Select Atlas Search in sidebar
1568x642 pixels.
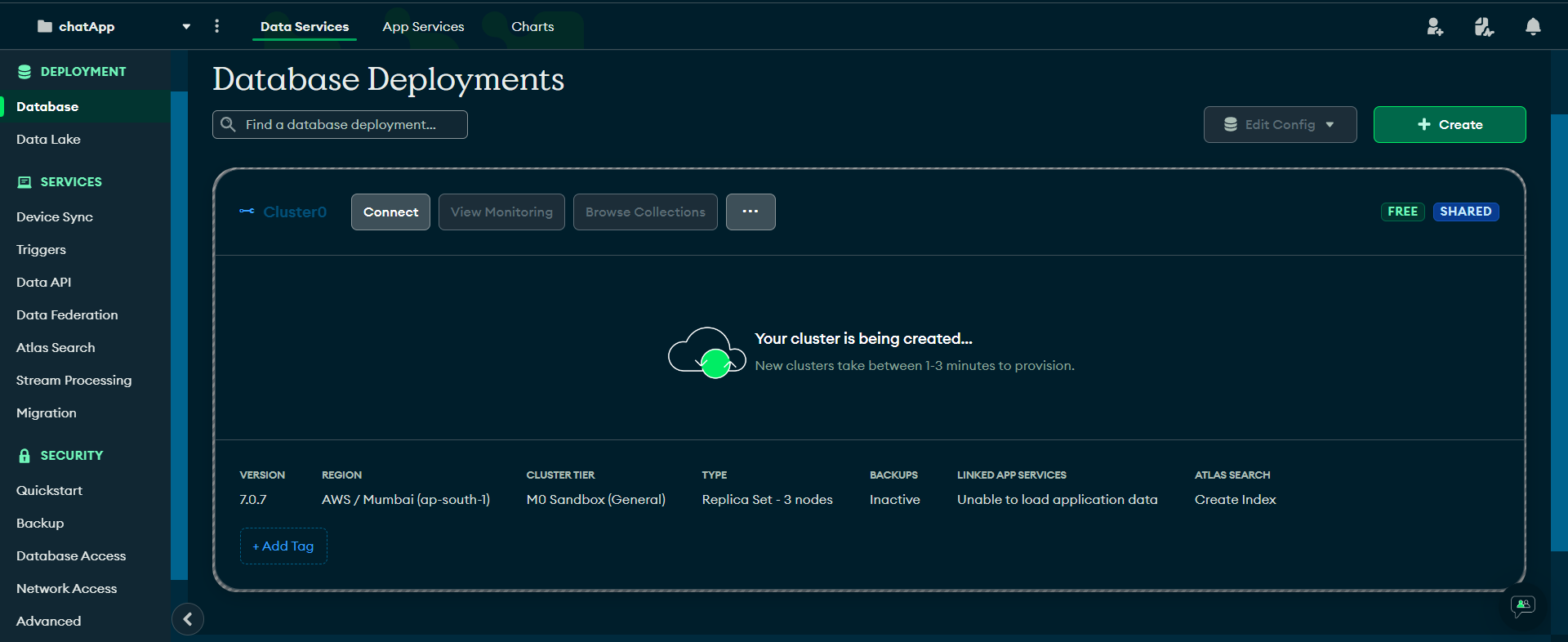coord(56,348)
